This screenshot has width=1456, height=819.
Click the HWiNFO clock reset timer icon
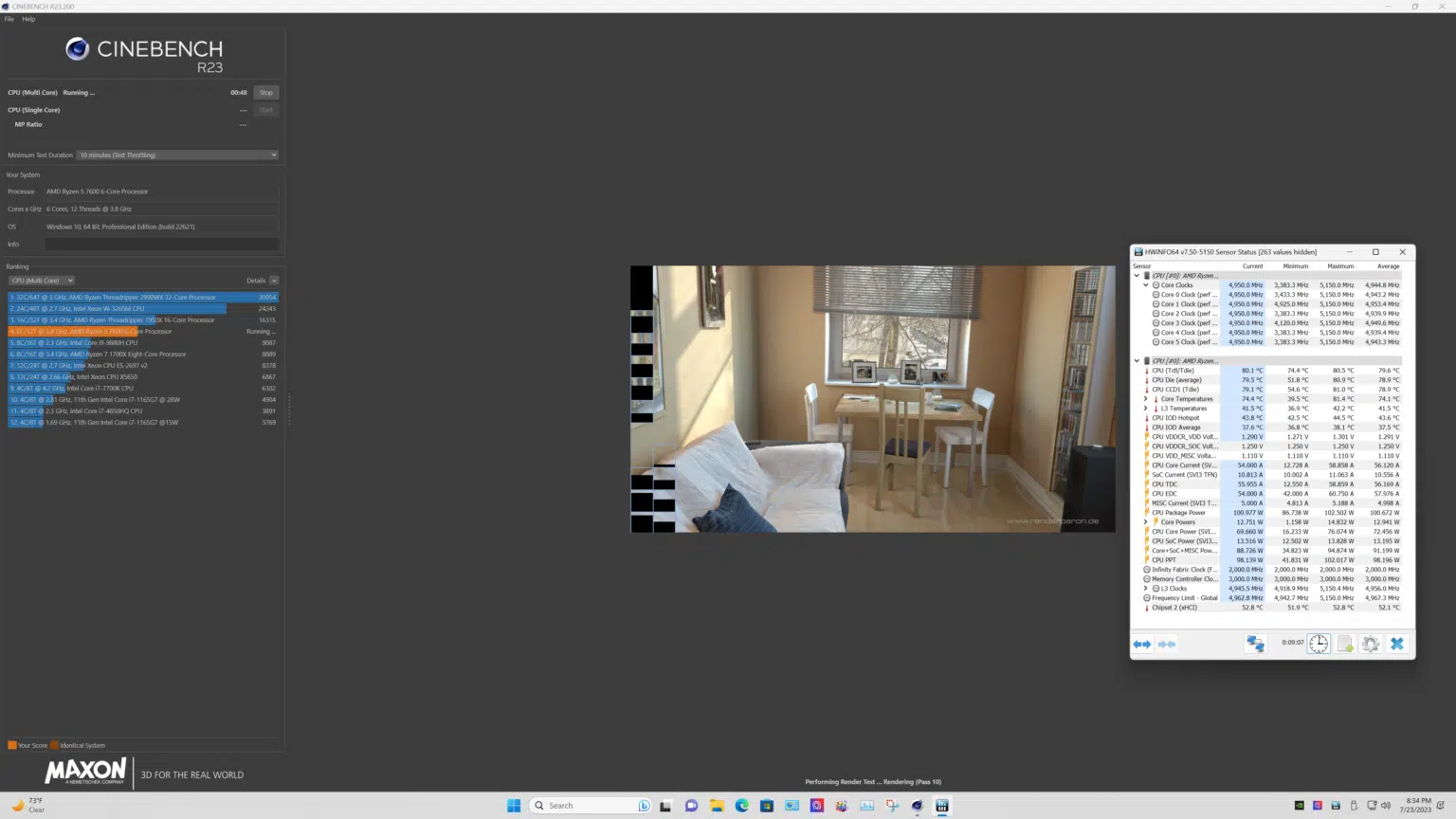(x=1319, y=644)
